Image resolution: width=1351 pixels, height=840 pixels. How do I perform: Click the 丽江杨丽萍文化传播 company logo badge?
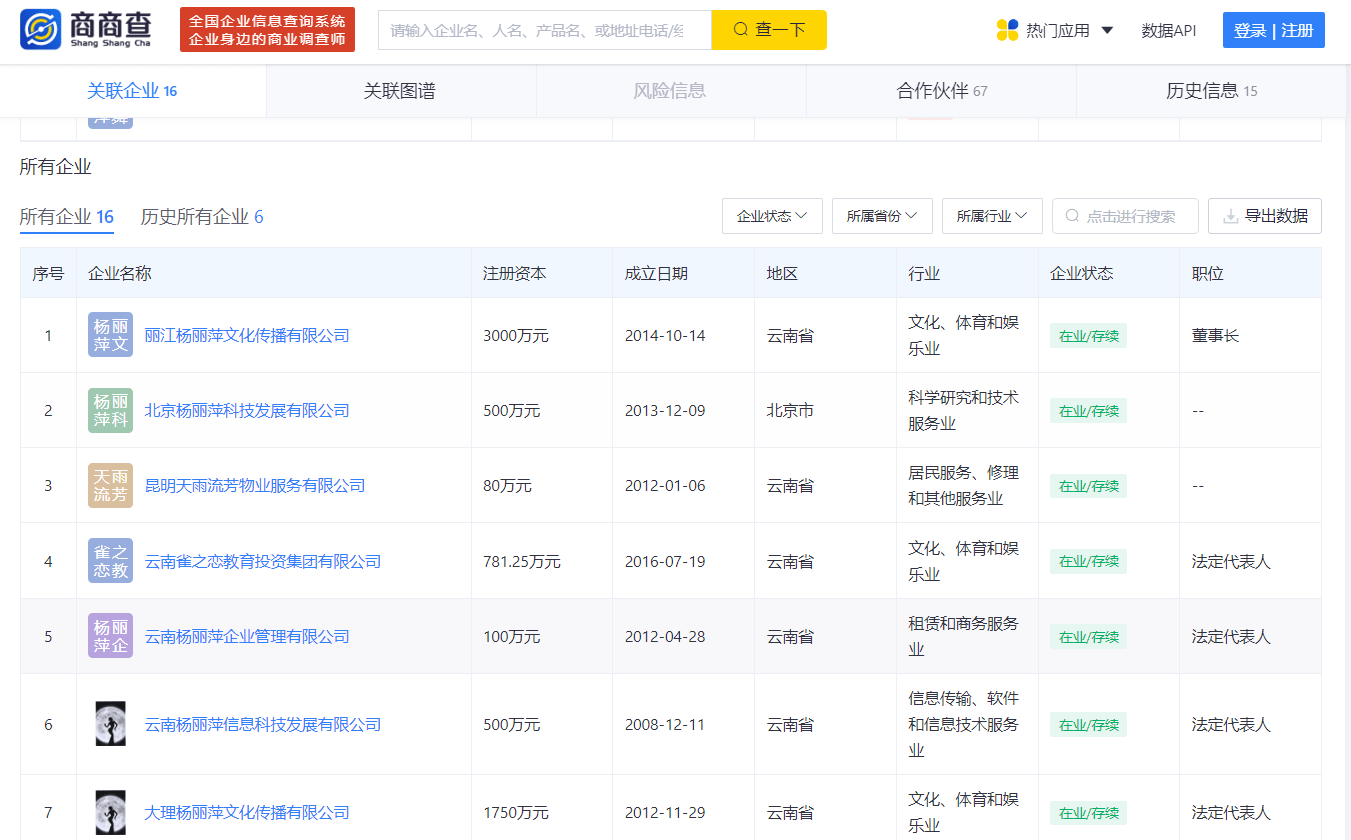click(110, 335)
